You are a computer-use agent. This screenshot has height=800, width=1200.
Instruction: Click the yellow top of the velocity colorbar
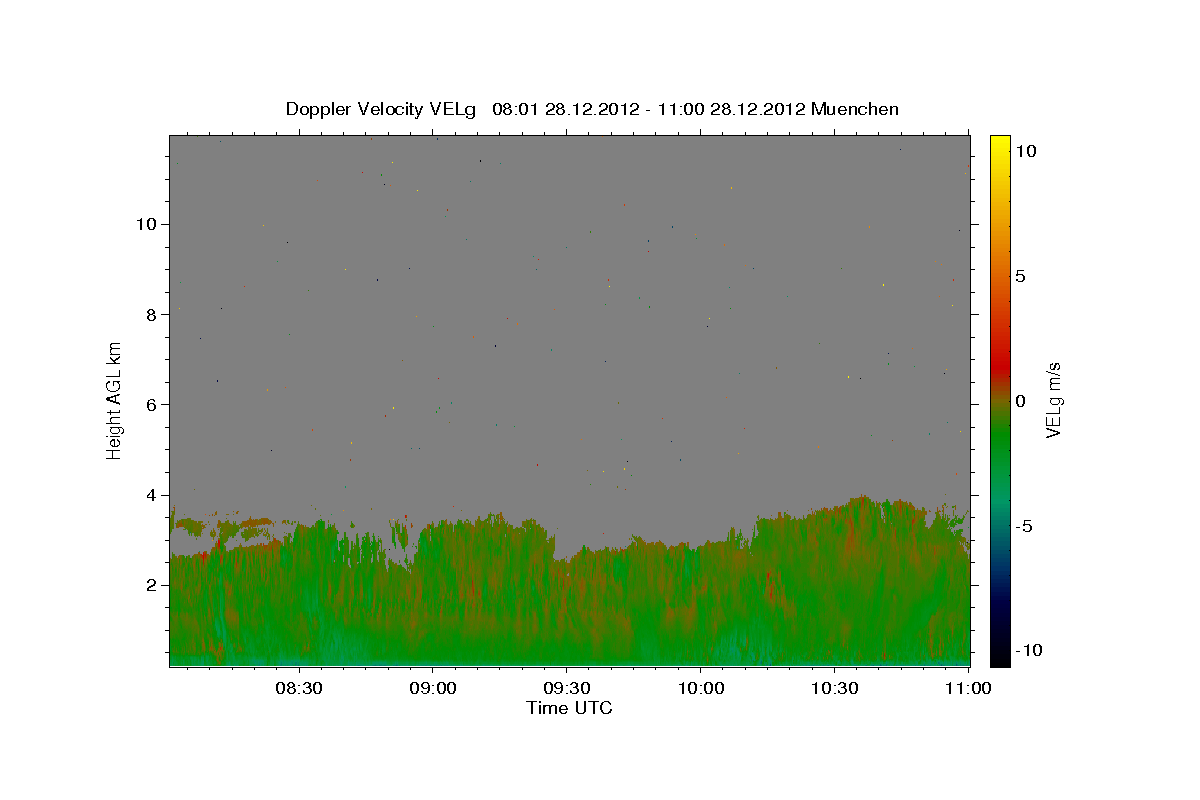(x=999, y=145)
